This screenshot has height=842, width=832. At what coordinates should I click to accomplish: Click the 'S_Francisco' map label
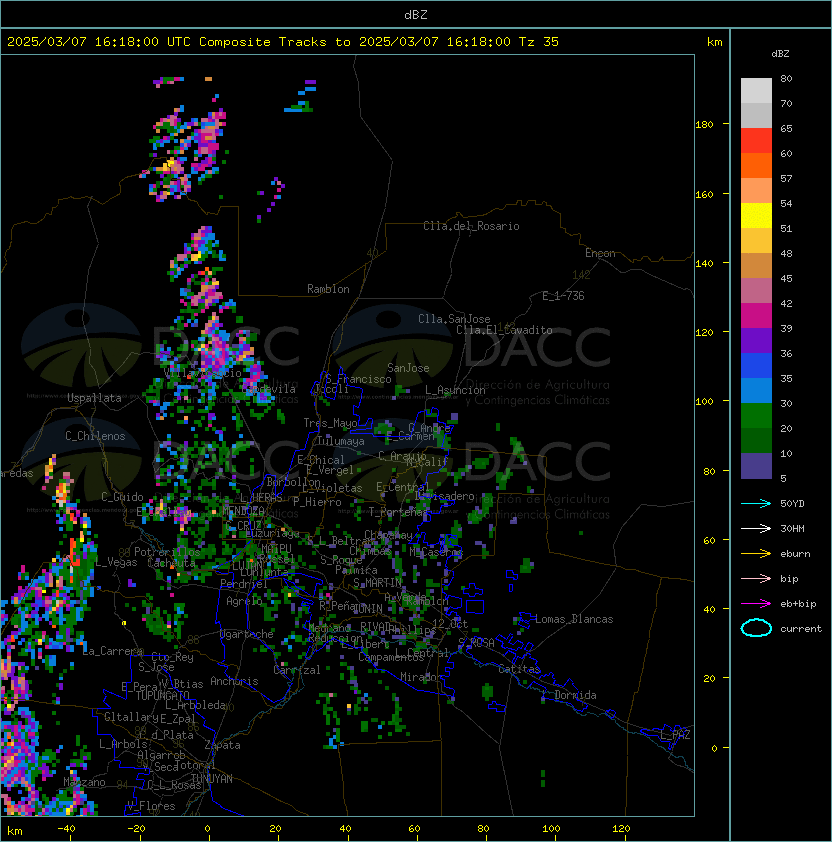[x=358, y=379]
